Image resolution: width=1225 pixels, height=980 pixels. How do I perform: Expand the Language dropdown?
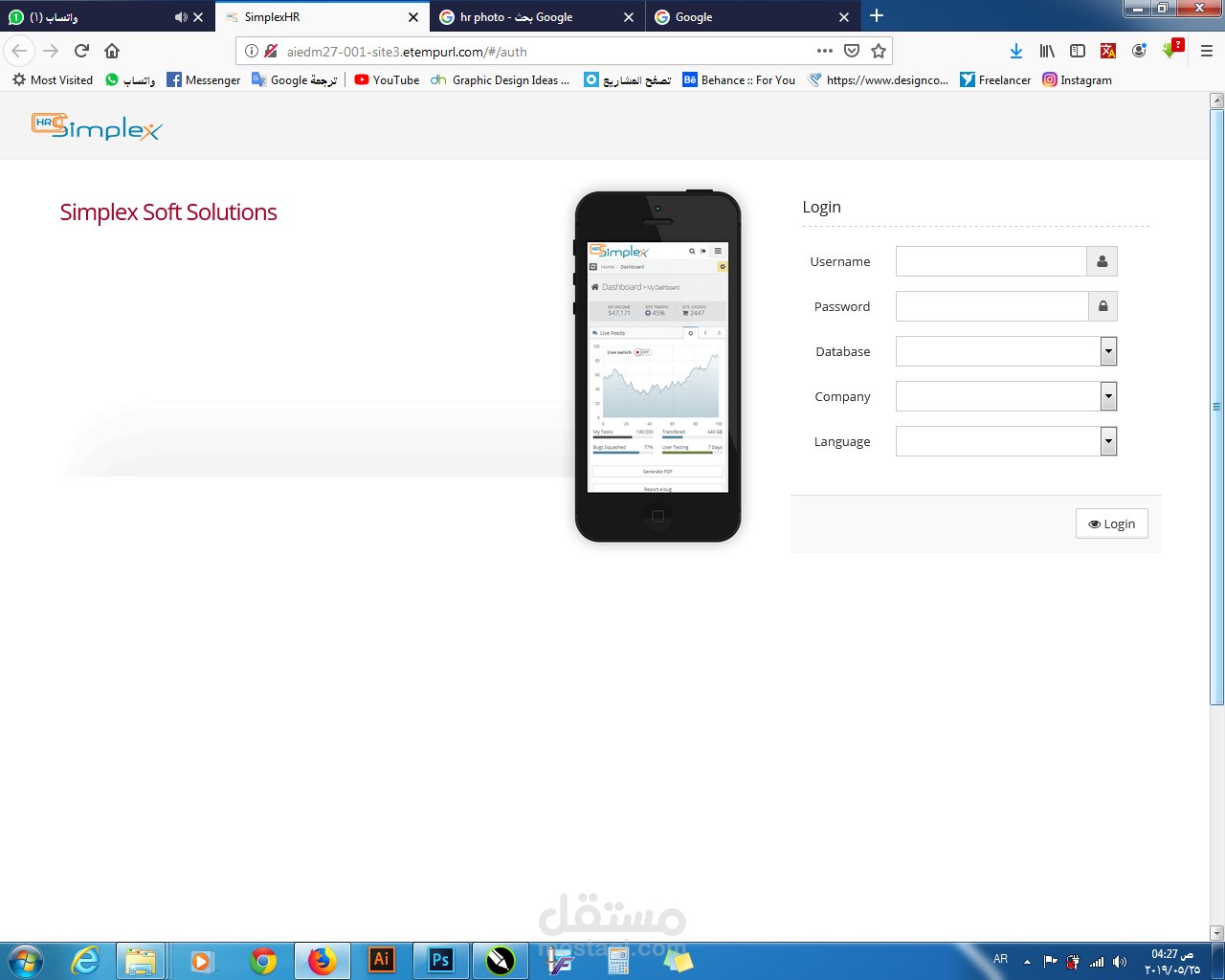pyautogui.click(x=1108, y=441)
